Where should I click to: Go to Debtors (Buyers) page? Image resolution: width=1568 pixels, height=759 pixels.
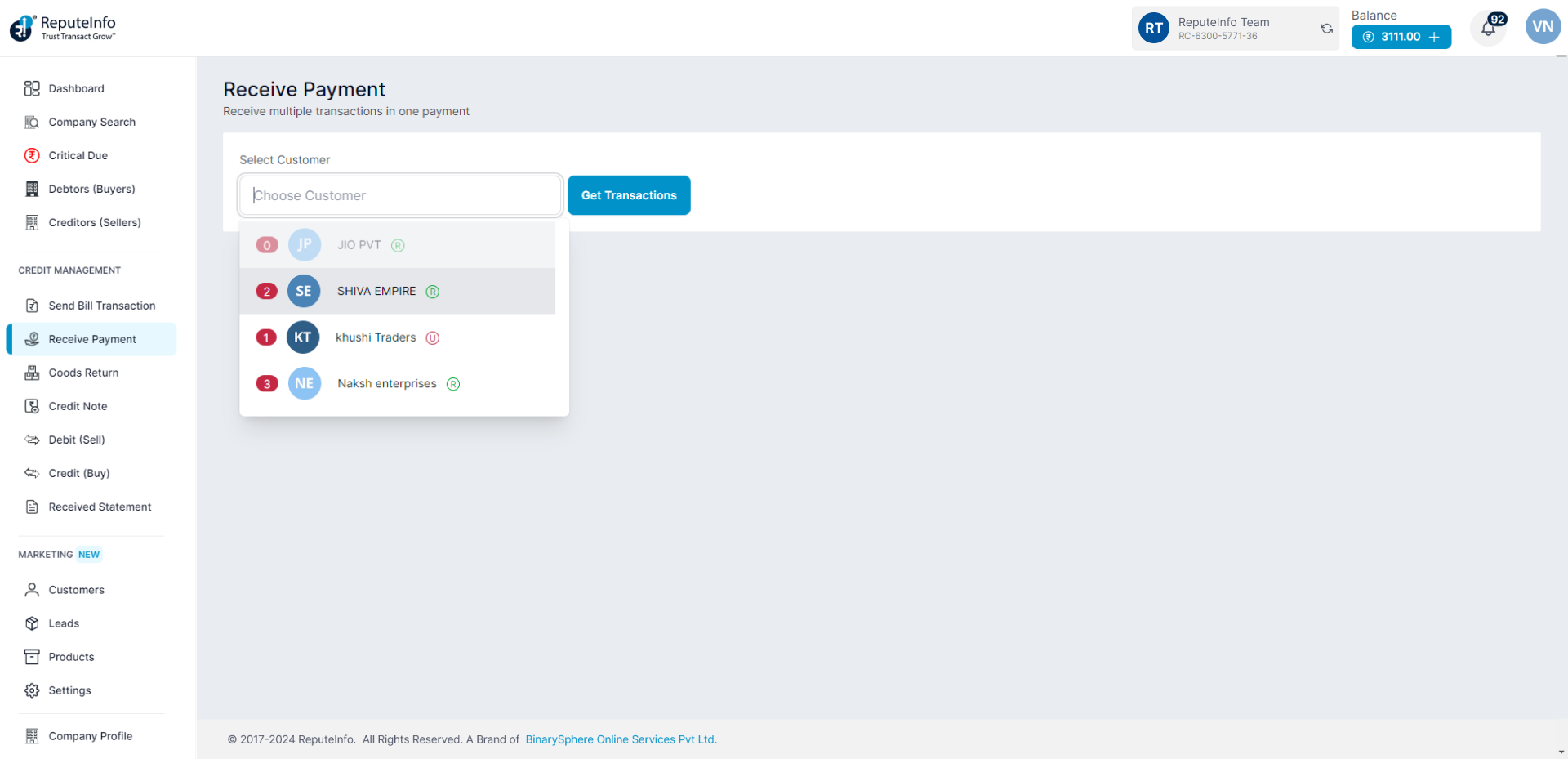(x=91, y=189)
